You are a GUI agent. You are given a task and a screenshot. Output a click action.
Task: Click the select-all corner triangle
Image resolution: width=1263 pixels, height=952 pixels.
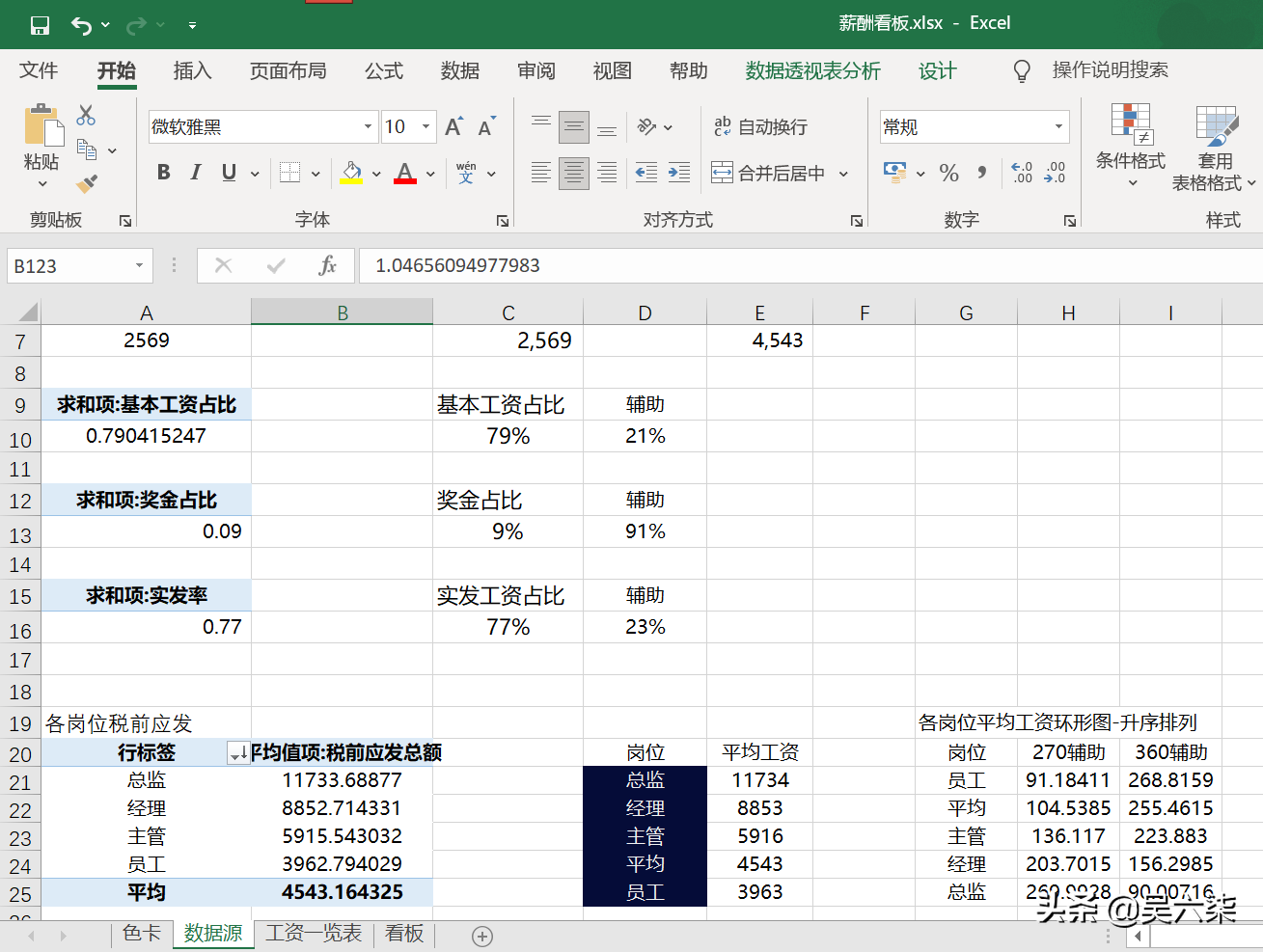(28, 312)
